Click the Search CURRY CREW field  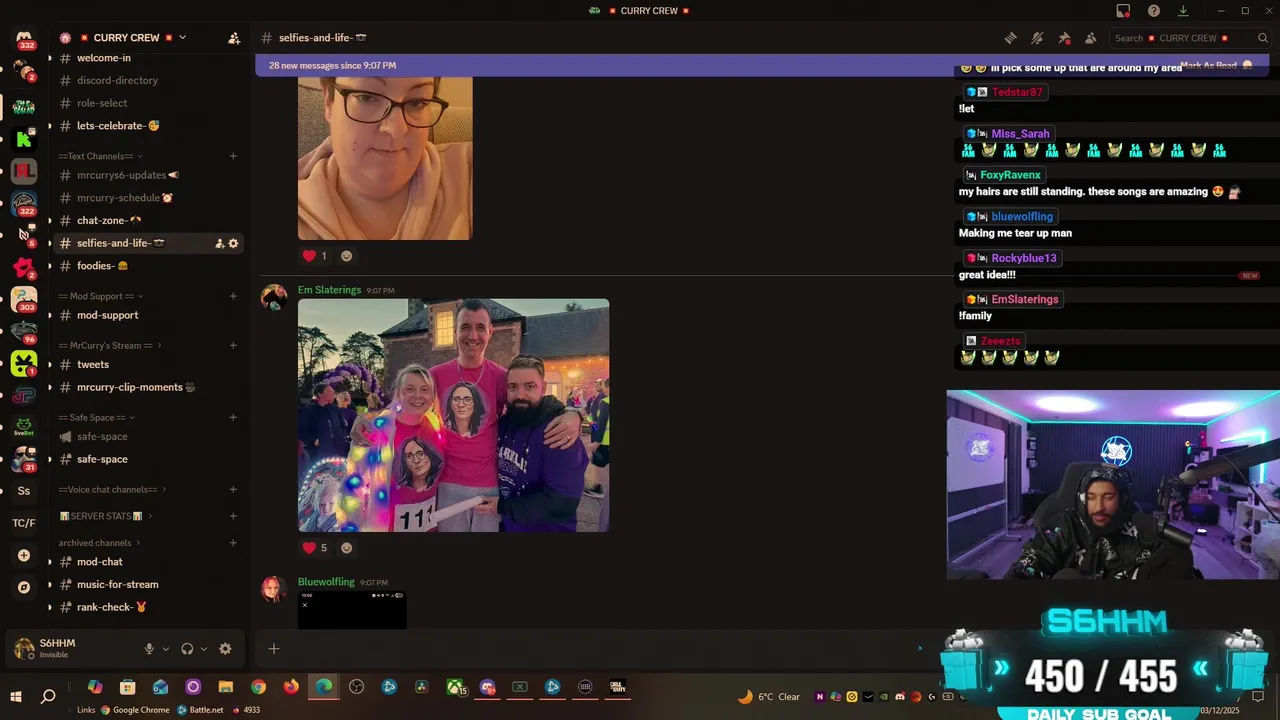1191,38
